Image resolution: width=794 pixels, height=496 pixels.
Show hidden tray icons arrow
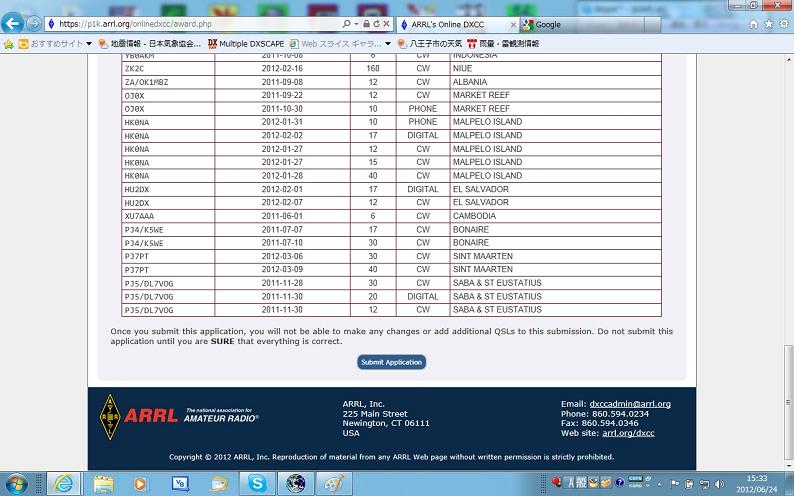click(x=660, y=484)
